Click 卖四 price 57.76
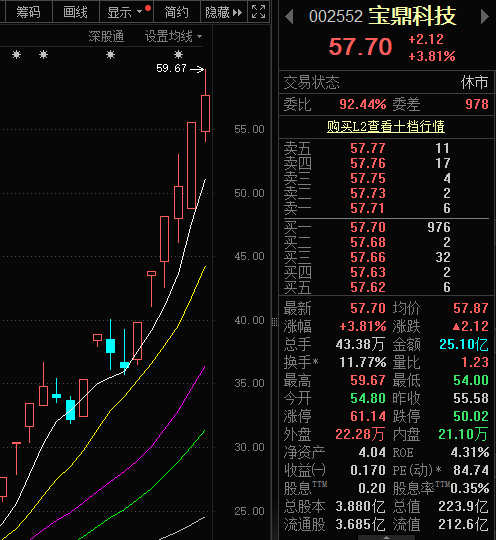This screenshot has height=540, width=496. click(x=368, y=163)
